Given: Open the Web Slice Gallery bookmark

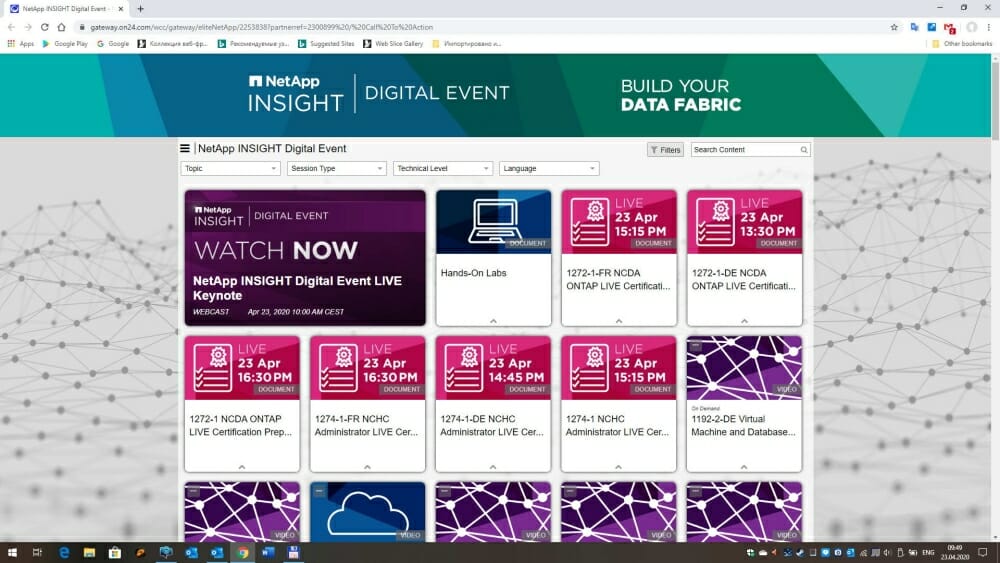Looking at the screenshot, I should click(393, 44).
